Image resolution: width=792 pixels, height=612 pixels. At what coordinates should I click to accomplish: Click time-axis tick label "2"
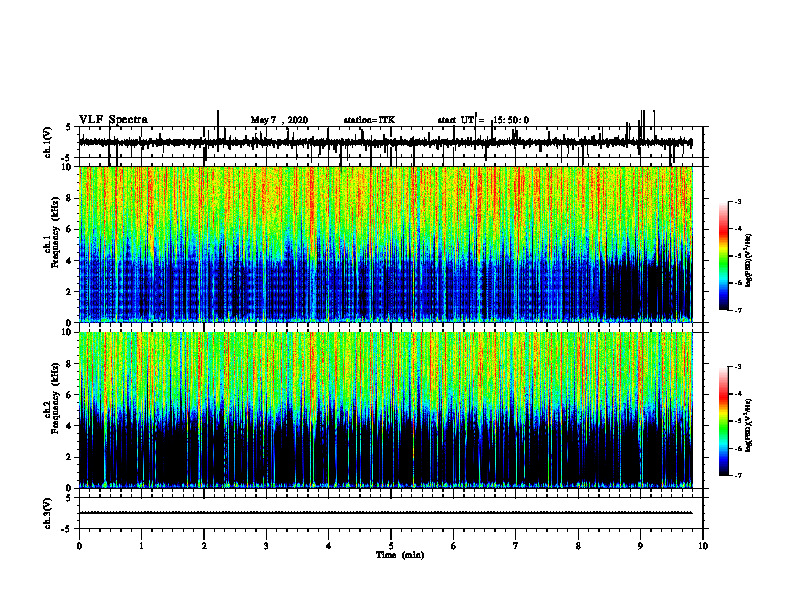204,546
